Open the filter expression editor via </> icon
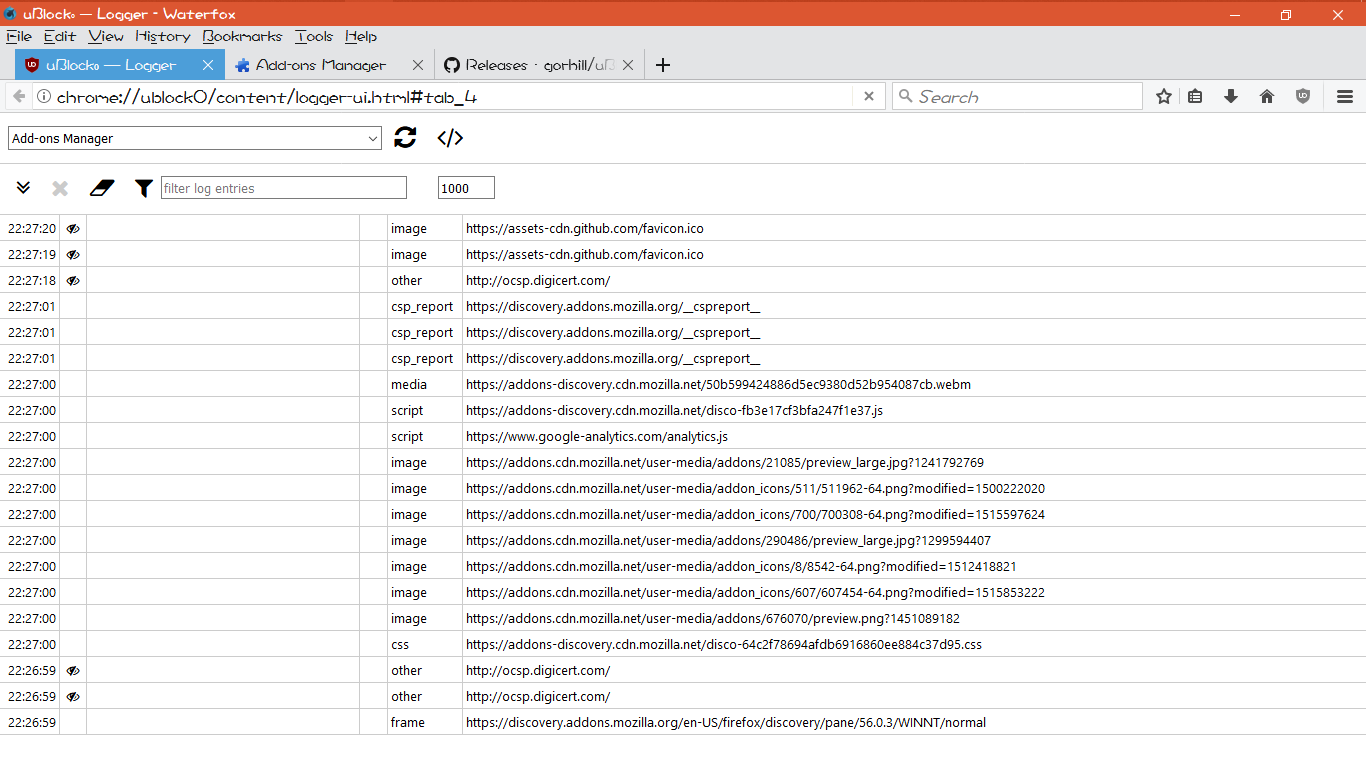This screenshot has width=1366, height=768. (450, 138)
